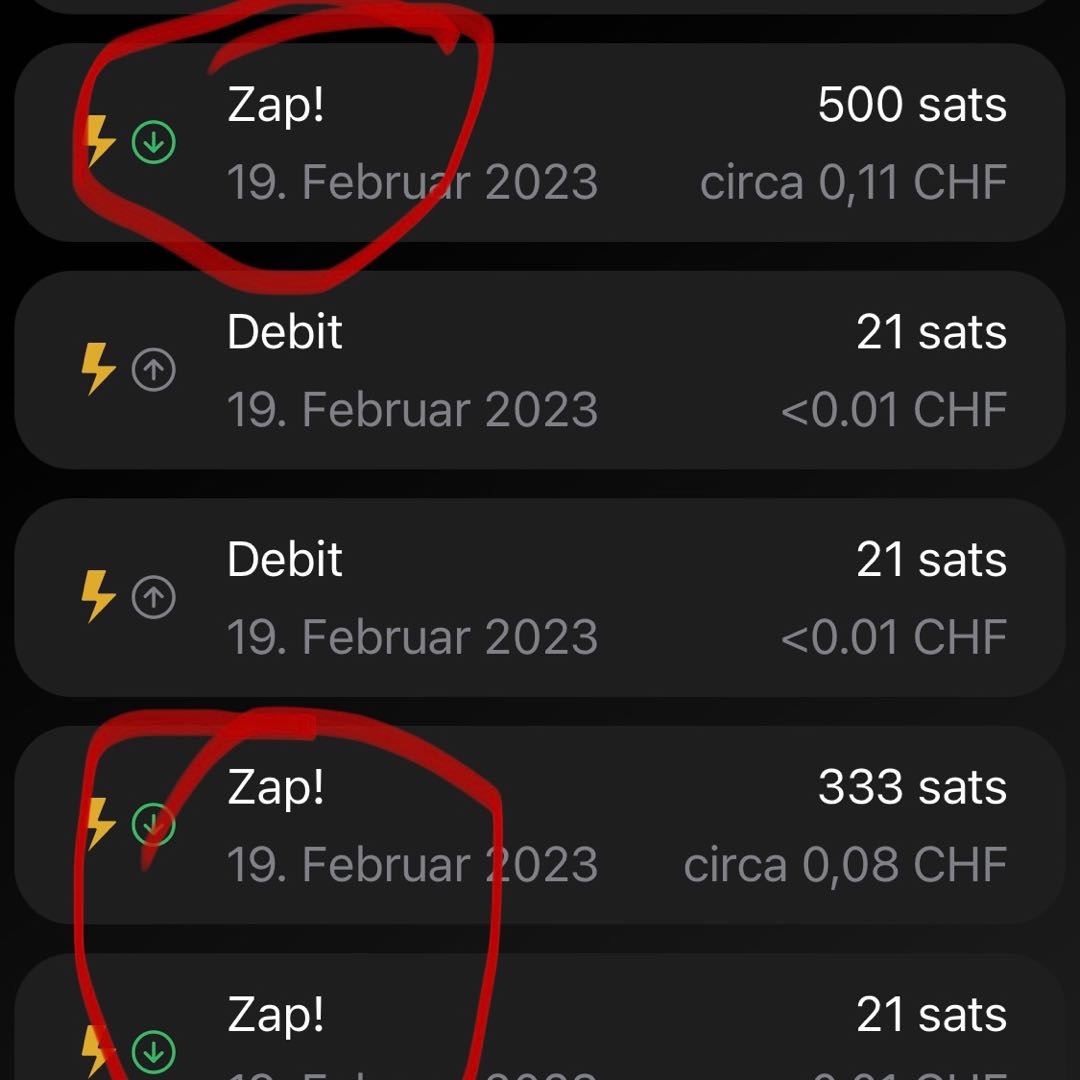The height and width of the screenshot is (1080, 1080).
Task: Click the circa 0,11 CHF fiat value
Action: coord(853,183)
